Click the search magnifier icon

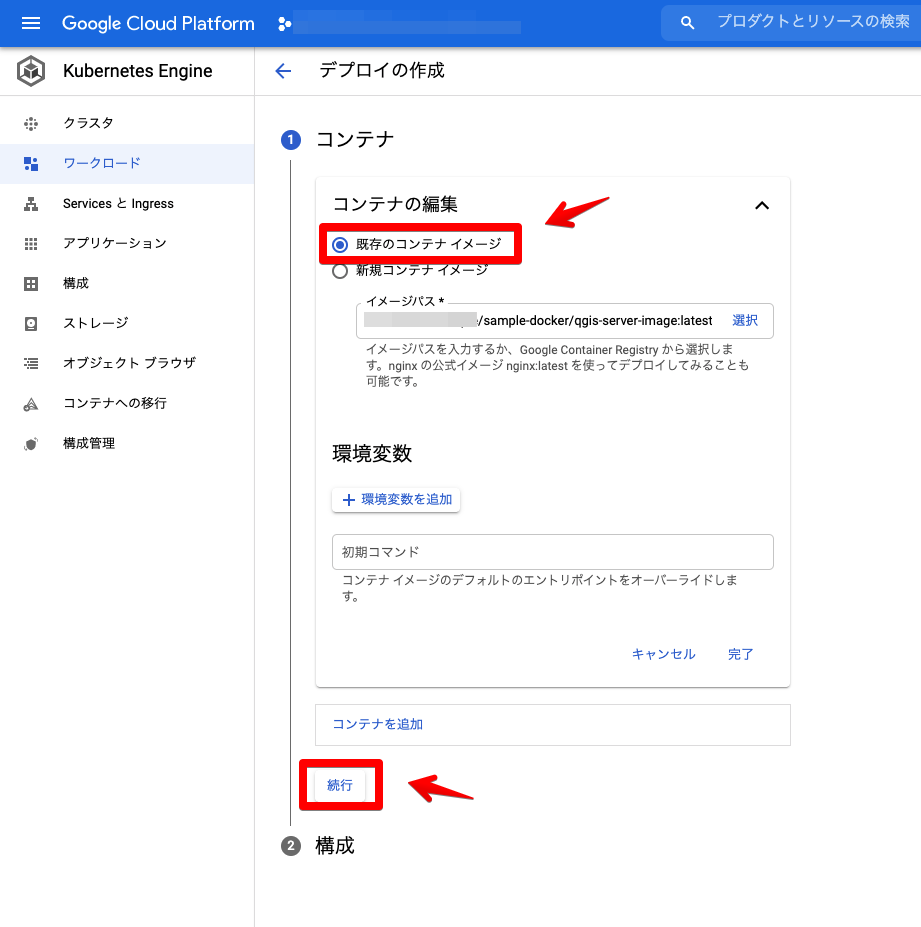click(687, 22)
